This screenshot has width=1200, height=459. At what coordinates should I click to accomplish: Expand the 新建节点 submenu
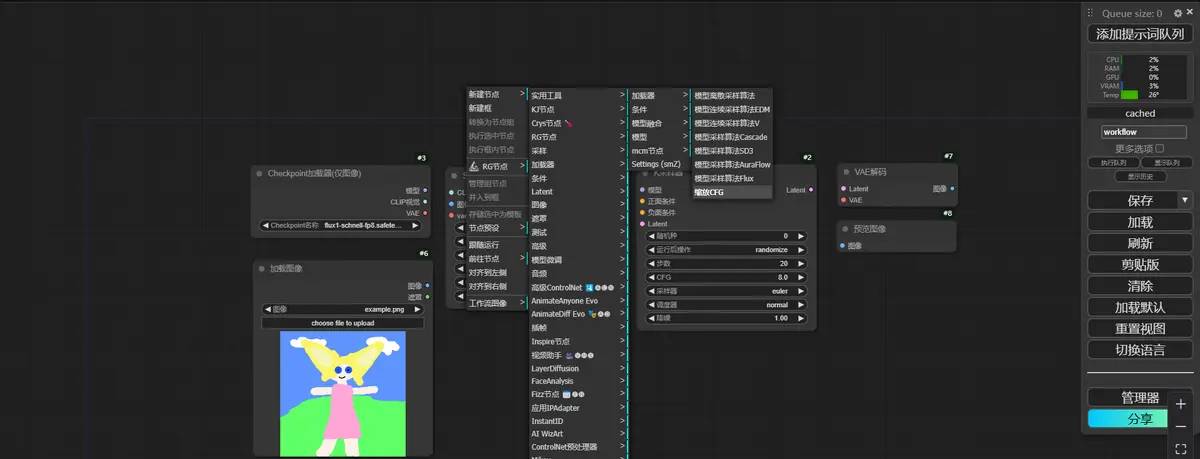point(496,94)
